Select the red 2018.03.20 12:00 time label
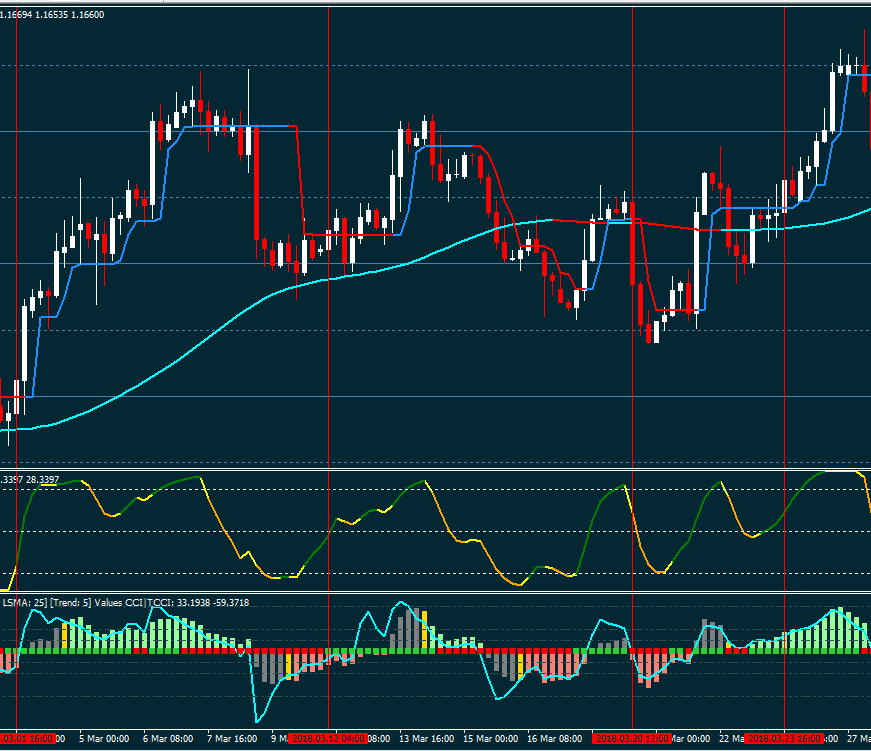871x751 pixels. pos(632,739)
